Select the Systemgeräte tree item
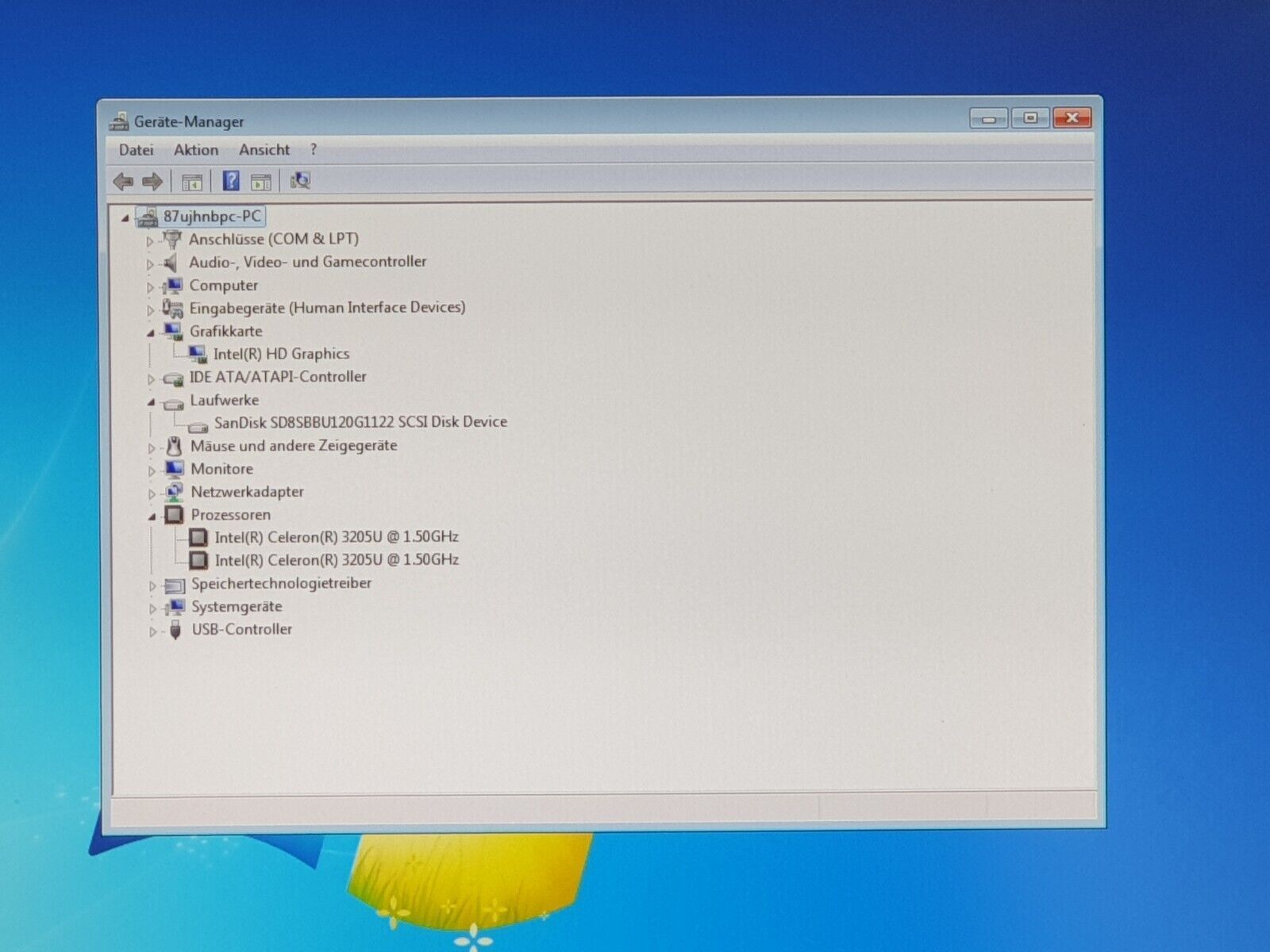1270x952 pixels. click(x=236, y=607)
